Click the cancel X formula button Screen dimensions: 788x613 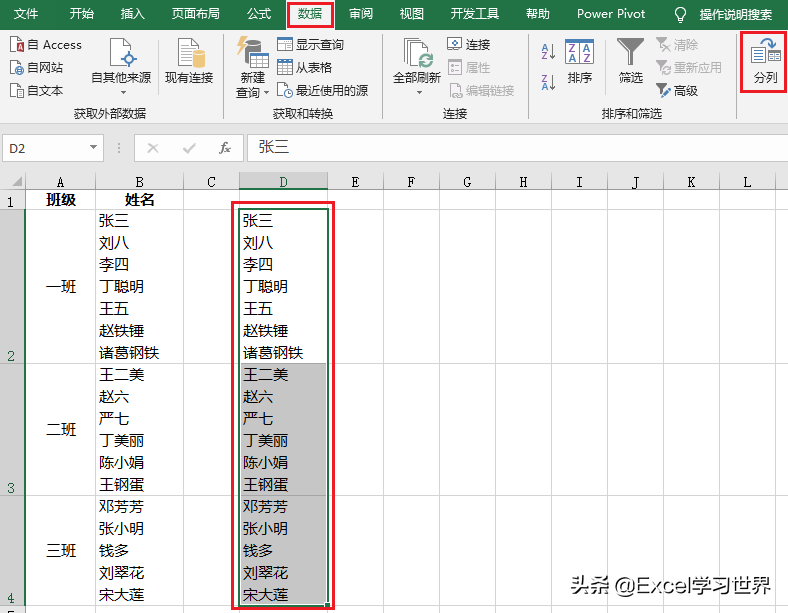click(153, 148)
